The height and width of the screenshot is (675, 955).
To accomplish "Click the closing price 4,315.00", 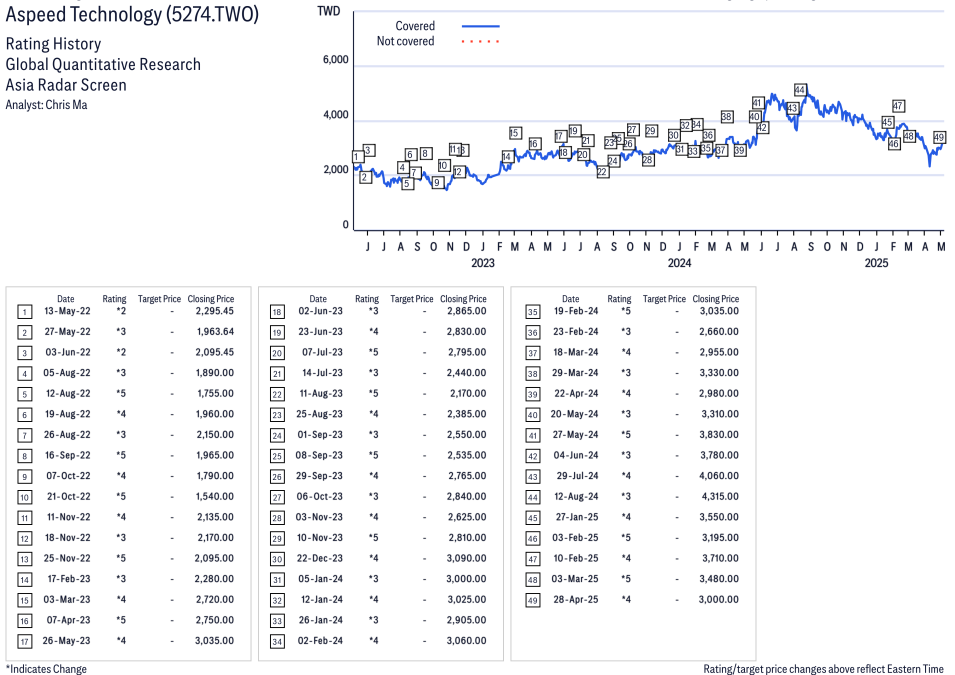I will click(x=721, y=497).
